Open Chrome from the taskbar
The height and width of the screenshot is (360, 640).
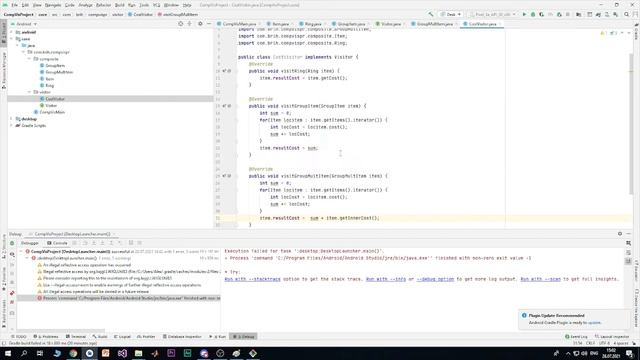pos(73,353)
